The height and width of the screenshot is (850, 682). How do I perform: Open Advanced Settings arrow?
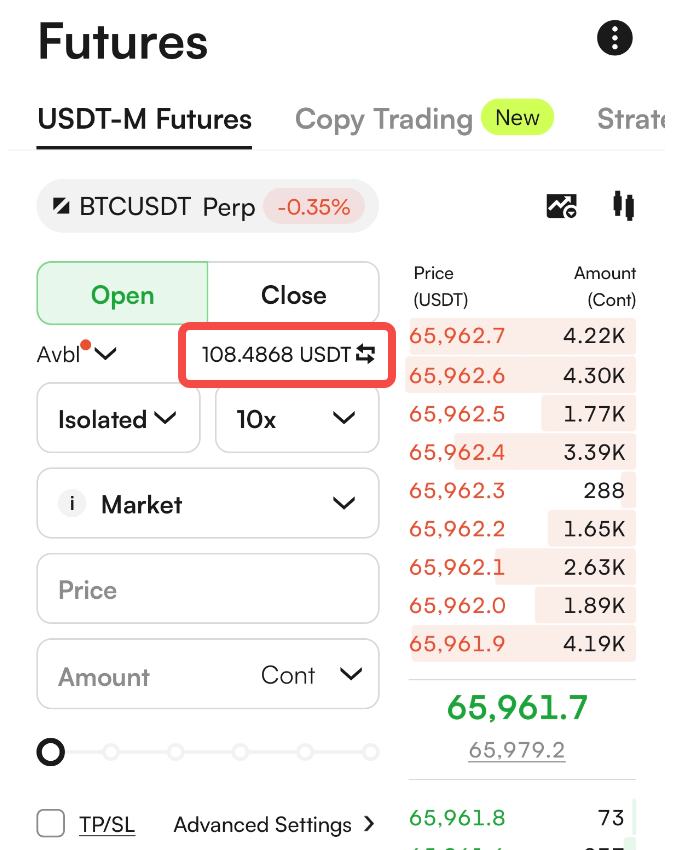[x=369, y=824]
